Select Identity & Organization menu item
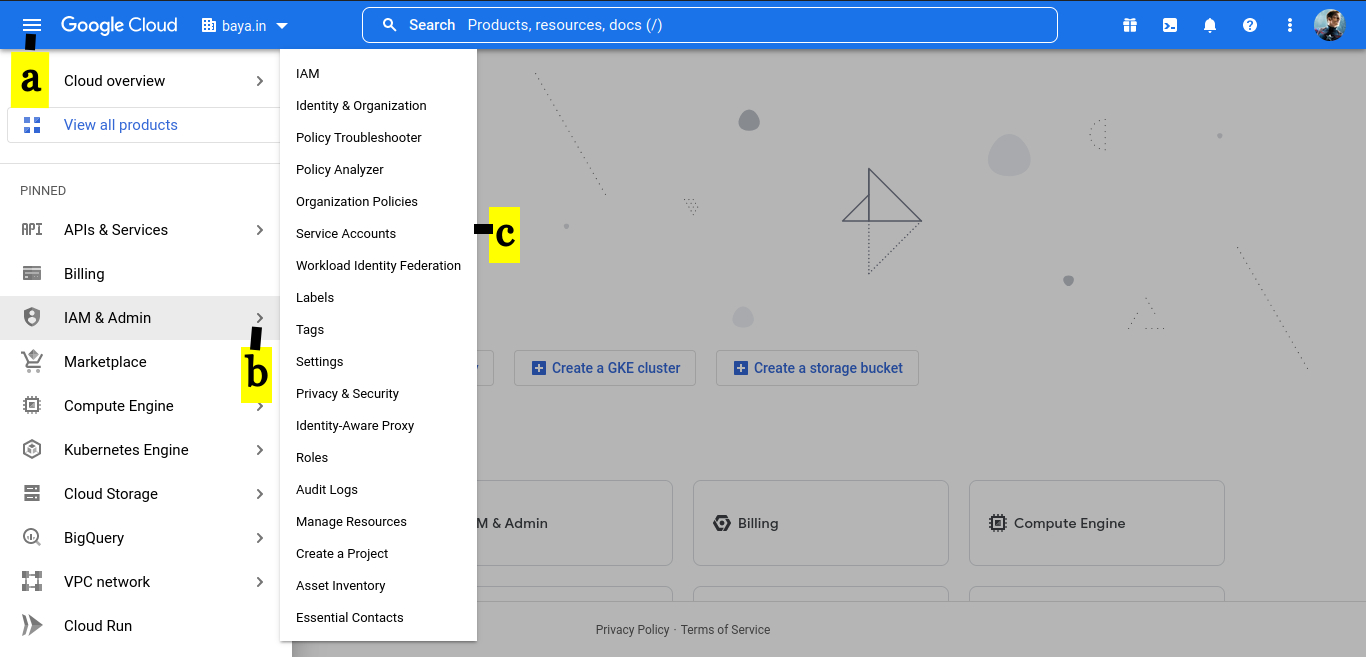This screenshot has width=1366, height=657. point(378,106)
